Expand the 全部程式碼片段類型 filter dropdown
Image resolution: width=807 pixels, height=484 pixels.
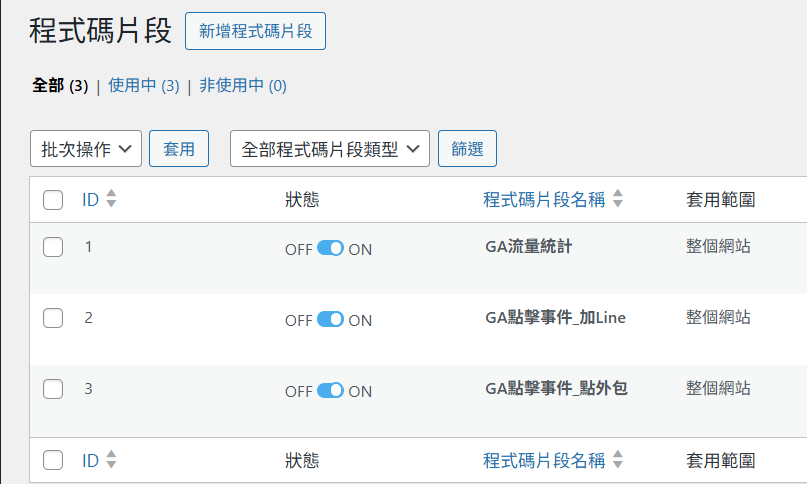(x=330, y=149)
